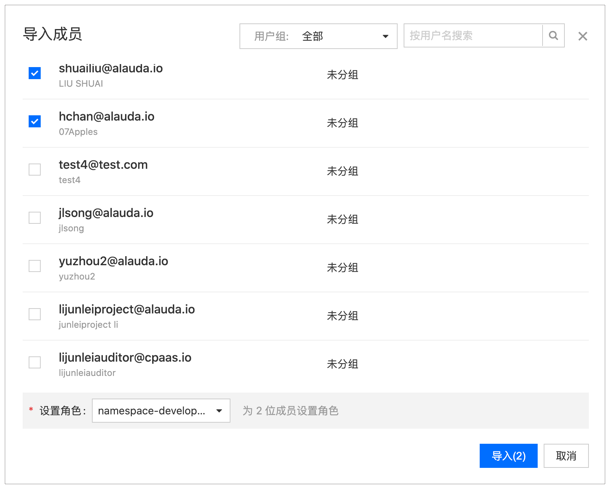Enable the lijunleiproject@alauda.io checkbox
Image resolution: width=610 pixels, height=488 pixels.
tap(35, 314)
